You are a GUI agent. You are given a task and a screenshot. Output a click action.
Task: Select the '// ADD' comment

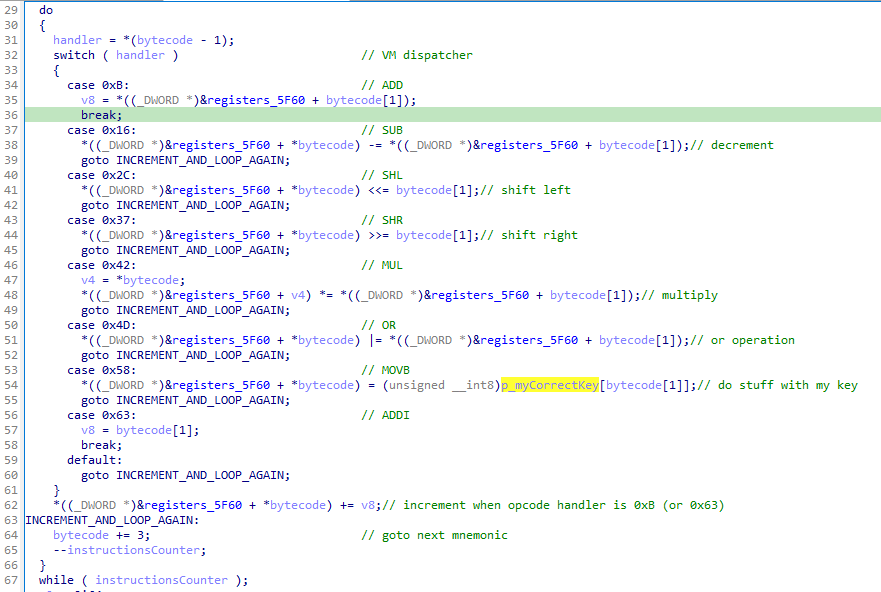click(382, 85)
